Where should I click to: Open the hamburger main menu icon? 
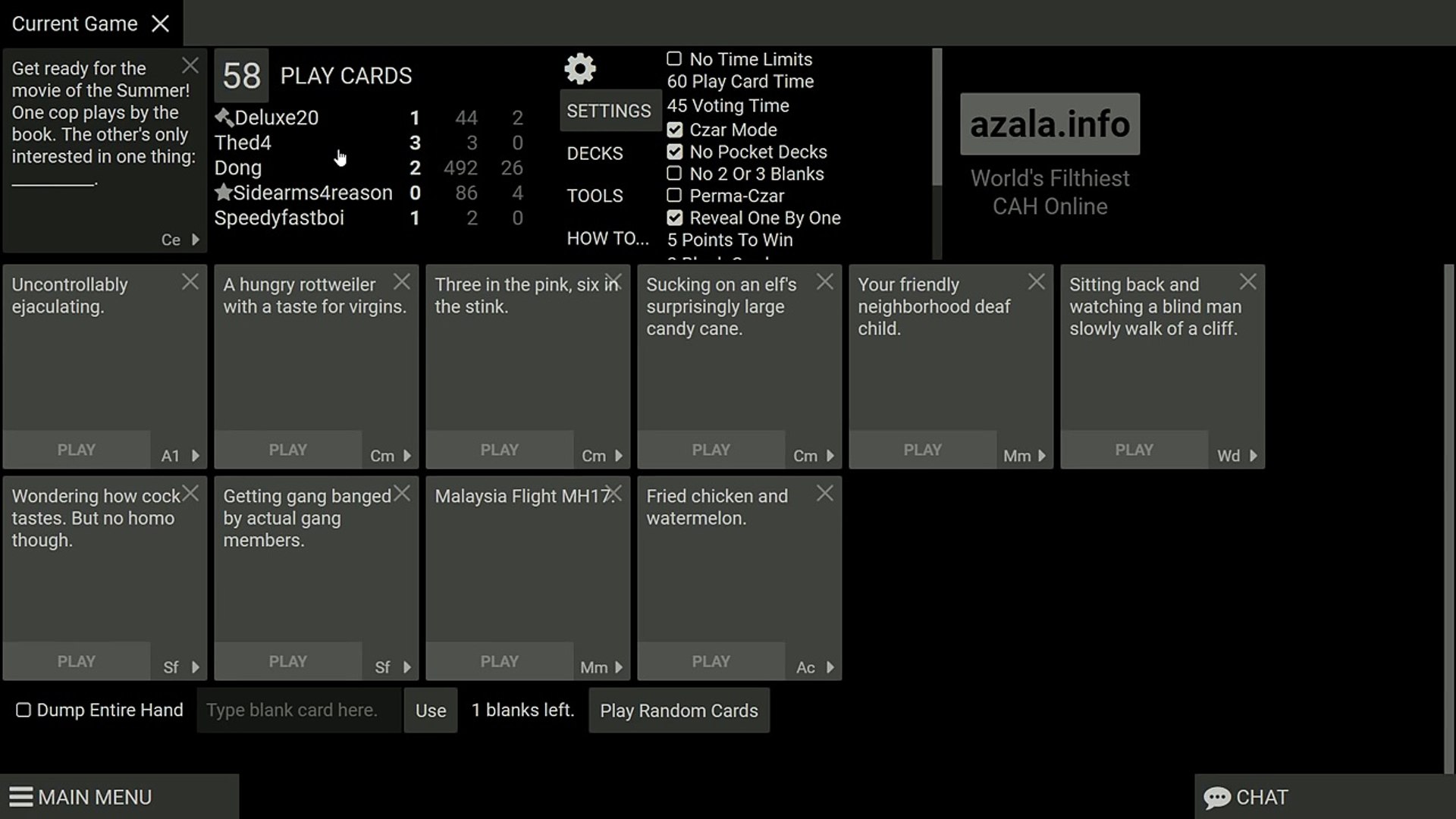pyautogui.click(x=21, y=798)
